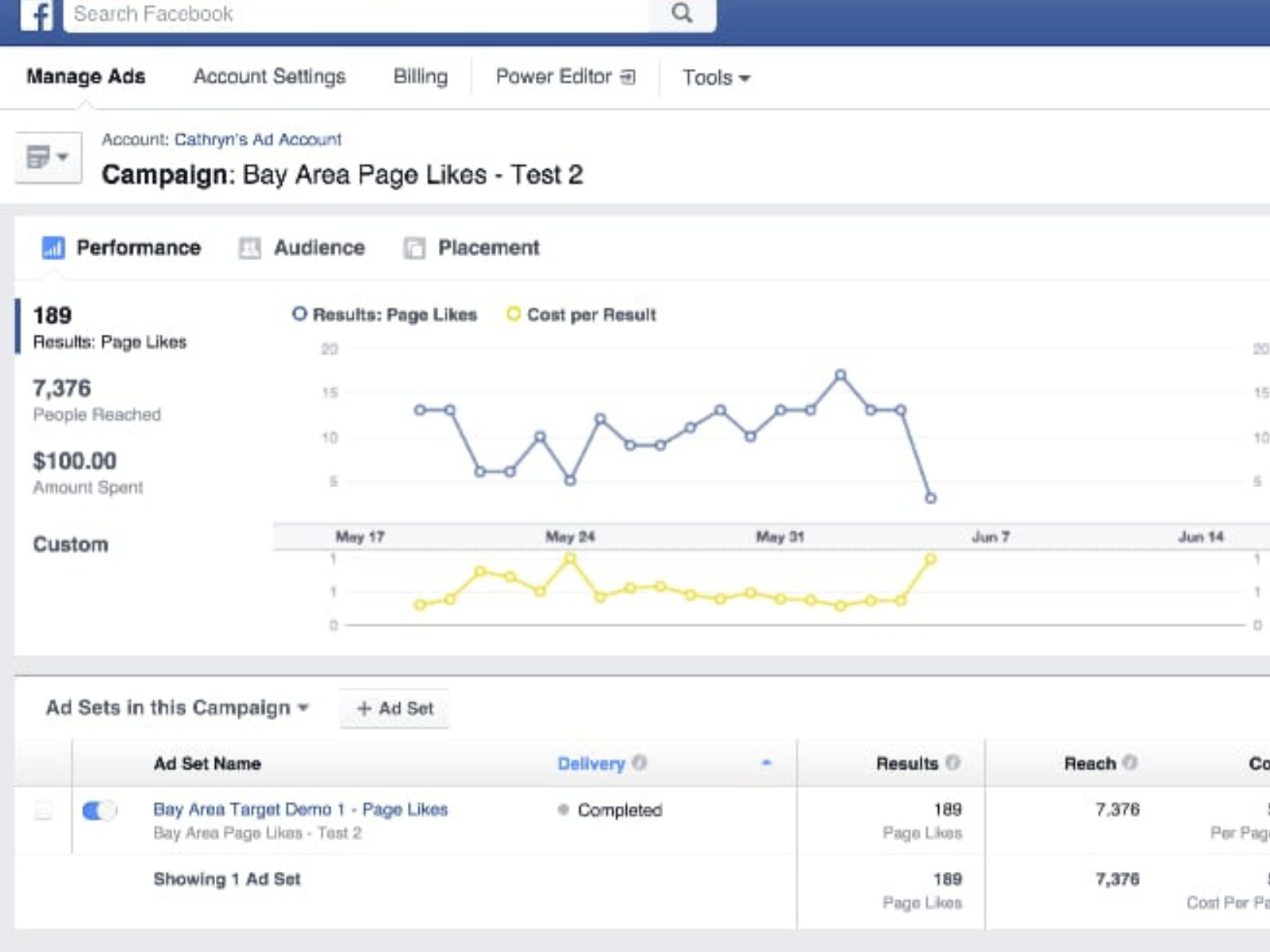Click the Completed delivery status
This screenshot has height=952, width=1270.
click(x=619, y=810)
